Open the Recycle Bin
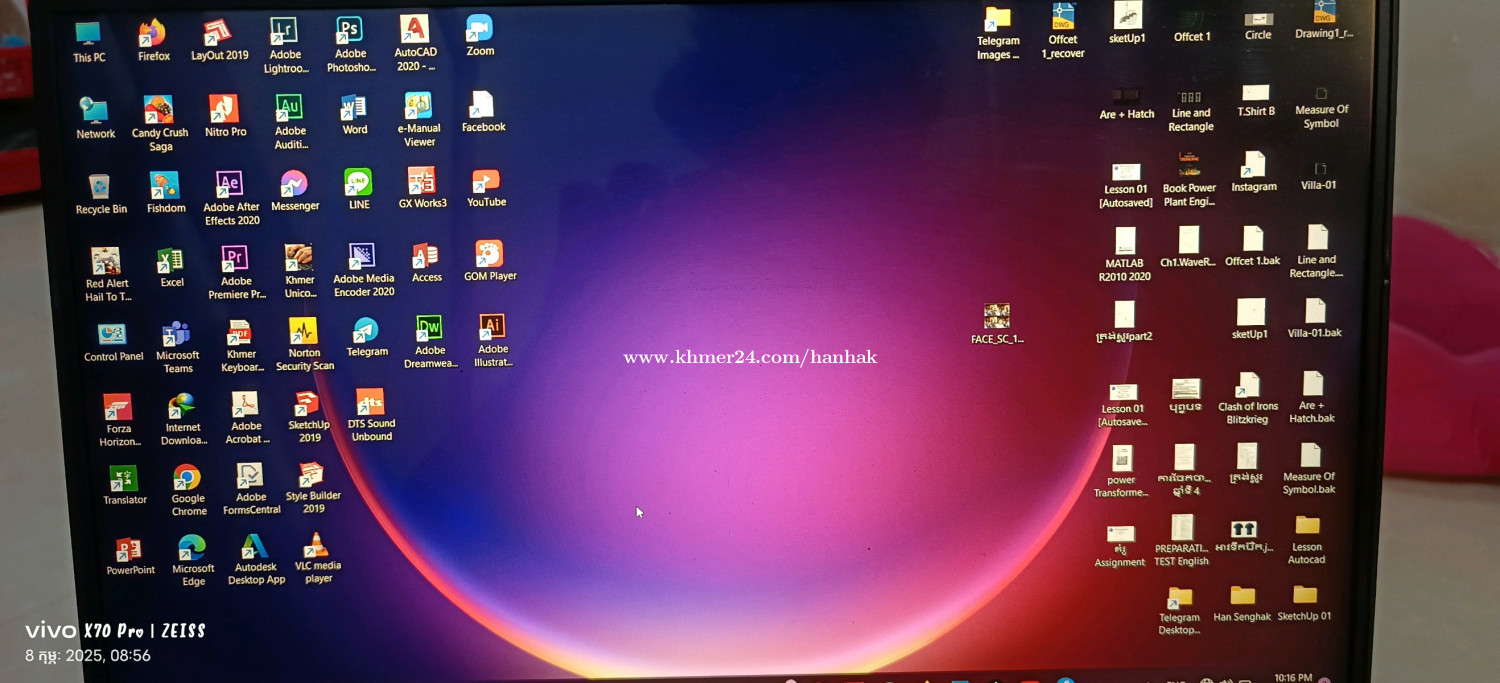The height and width of the screenshot is (683, 1500). (x=101, y=194)
